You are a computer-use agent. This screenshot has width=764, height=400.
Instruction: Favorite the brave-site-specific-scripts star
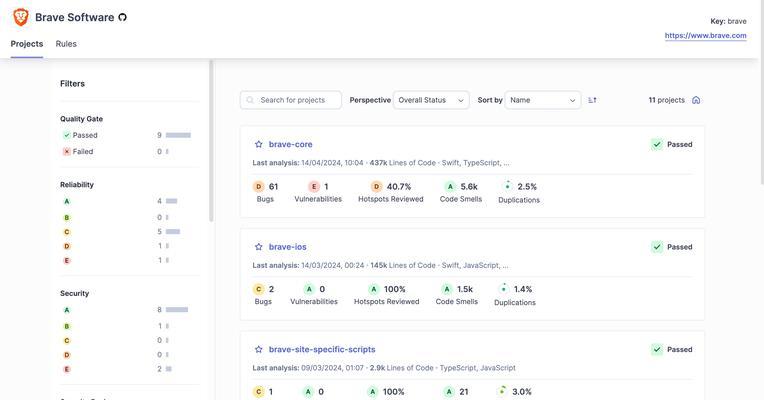[x=259, y=349]
